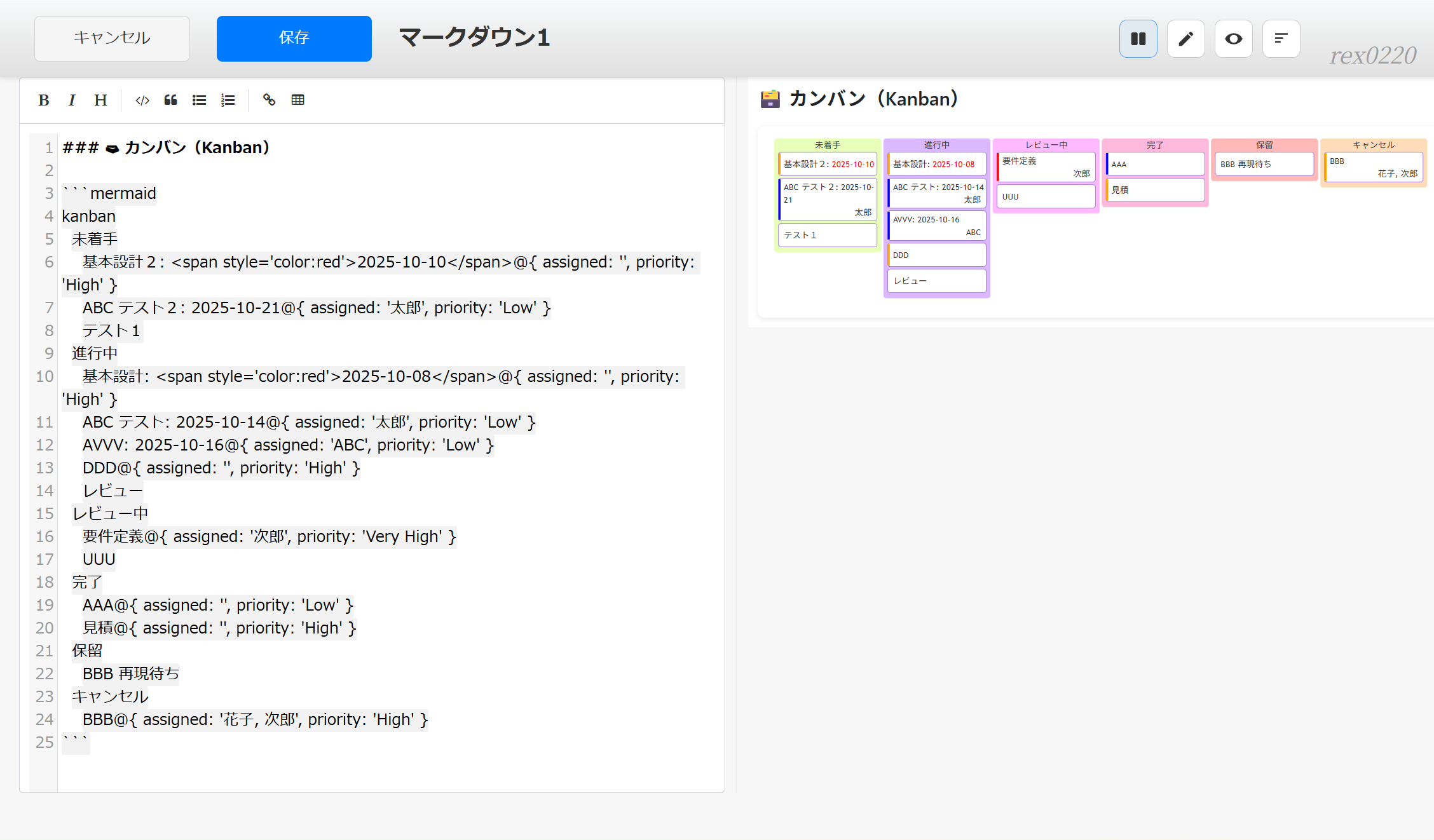Create a numbered list from the toolbar
This screenshot has width=1434, height=840.
tap(228, 100)
